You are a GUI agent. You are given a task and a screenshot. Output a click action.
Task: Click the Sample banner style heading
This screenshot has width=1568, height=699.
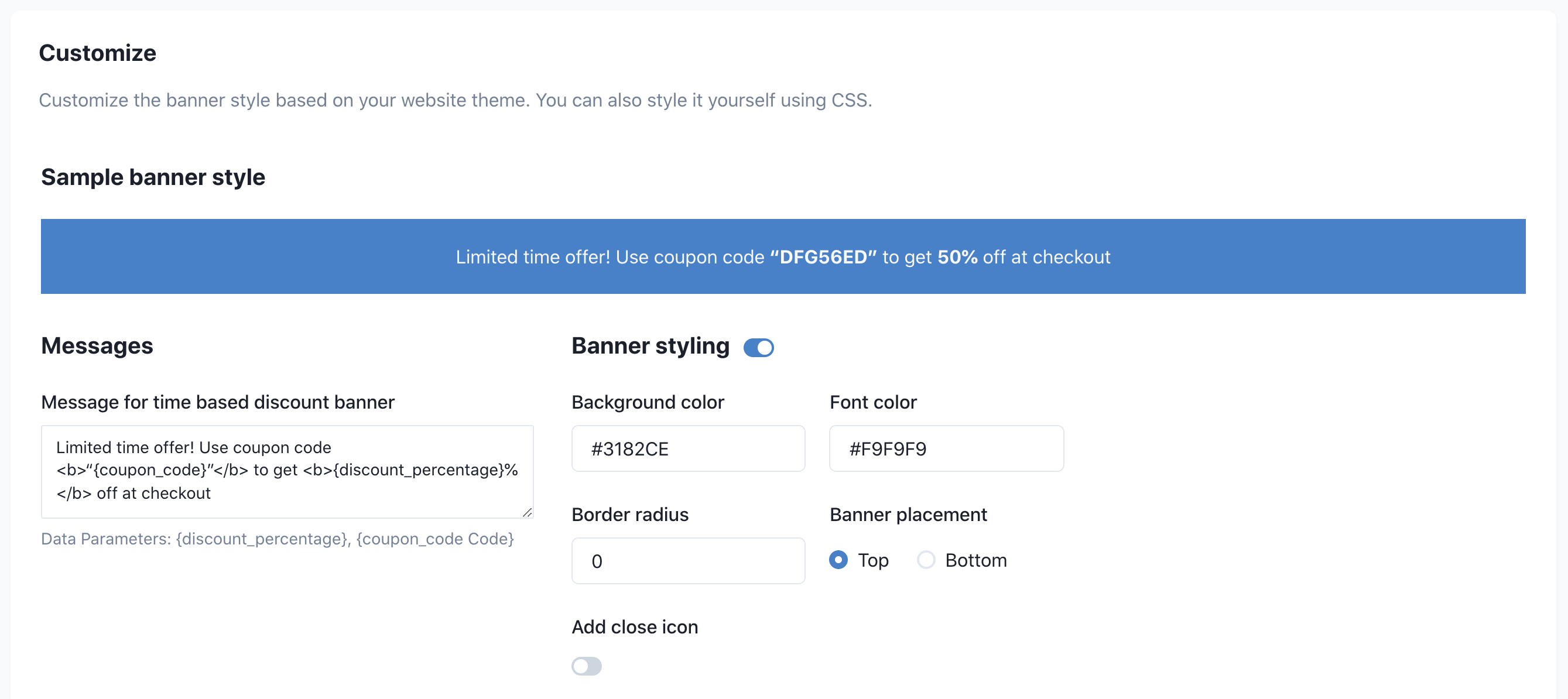[x=153, y=177]
